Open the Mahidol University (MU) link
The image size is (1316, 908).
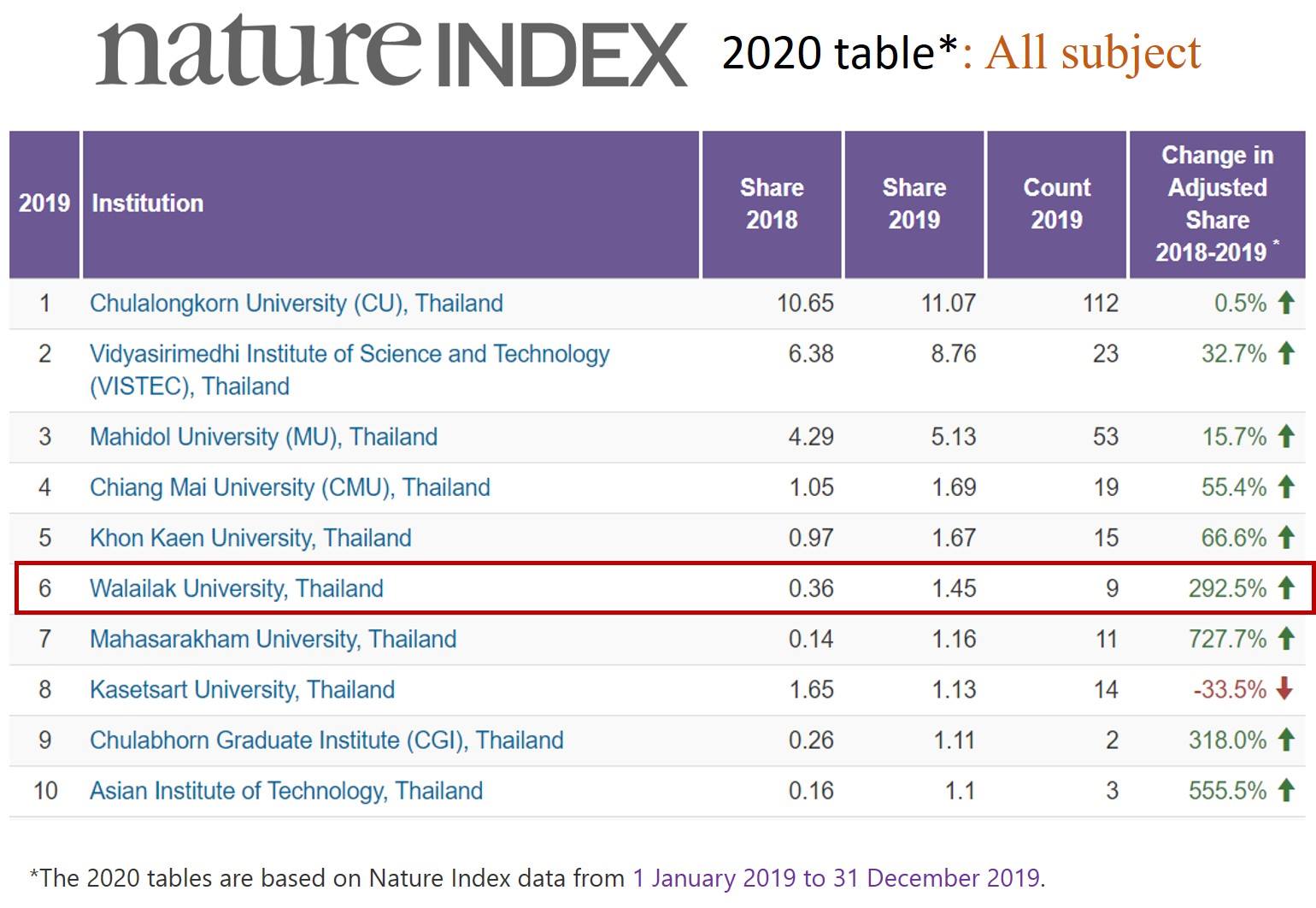point(263,437)
